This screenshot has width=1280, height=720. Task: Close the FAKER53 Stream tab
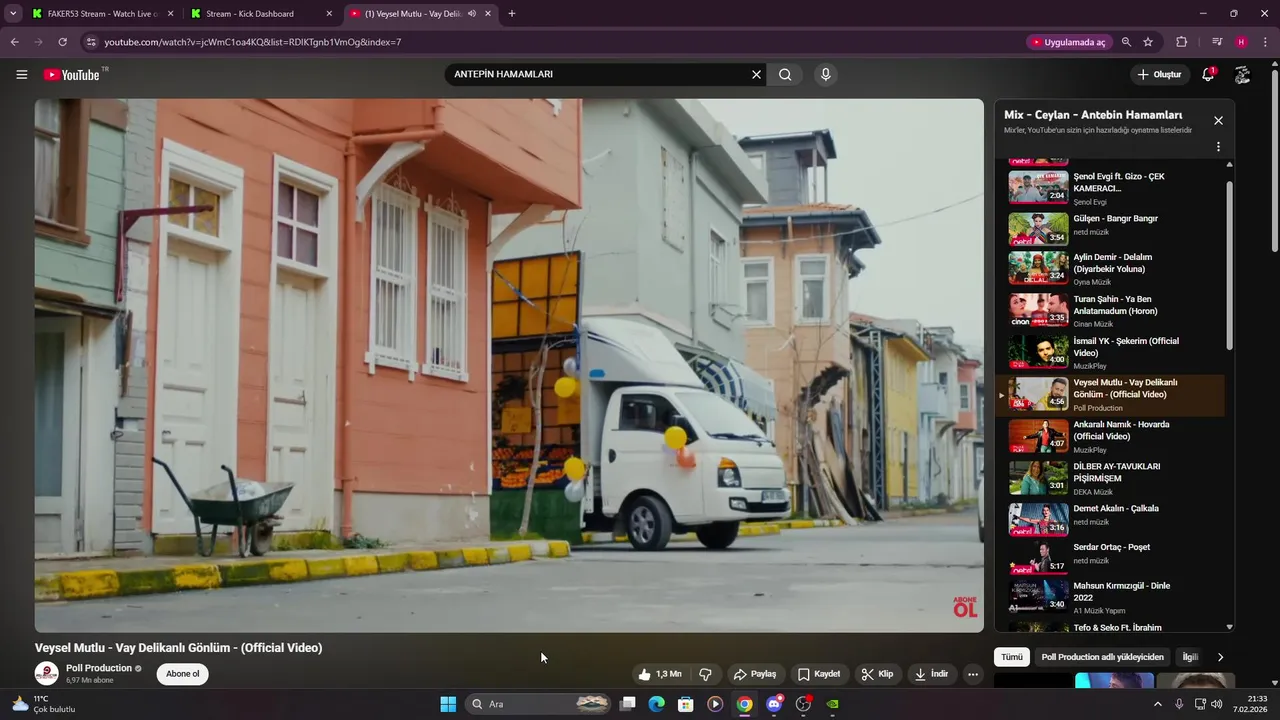pyautogui.click(x=170, y=14)
